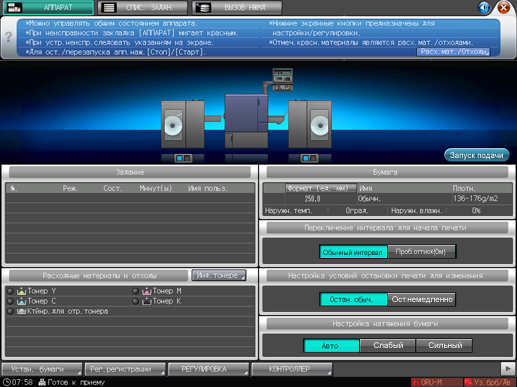Choose Остан. обыч. stop mode
Image resolution: width=517 pixels, height=387 pixels.
353,299
